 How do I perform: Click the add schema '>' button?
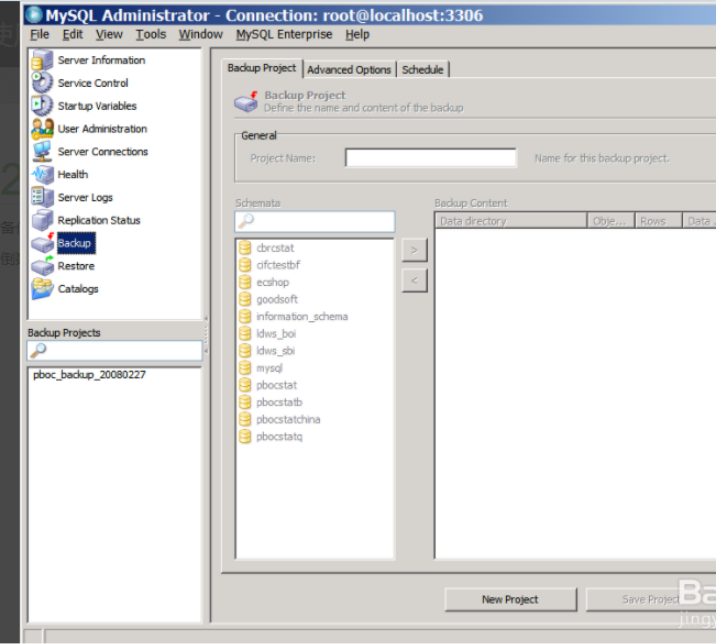pyautogui.click(x=414, y=250)
